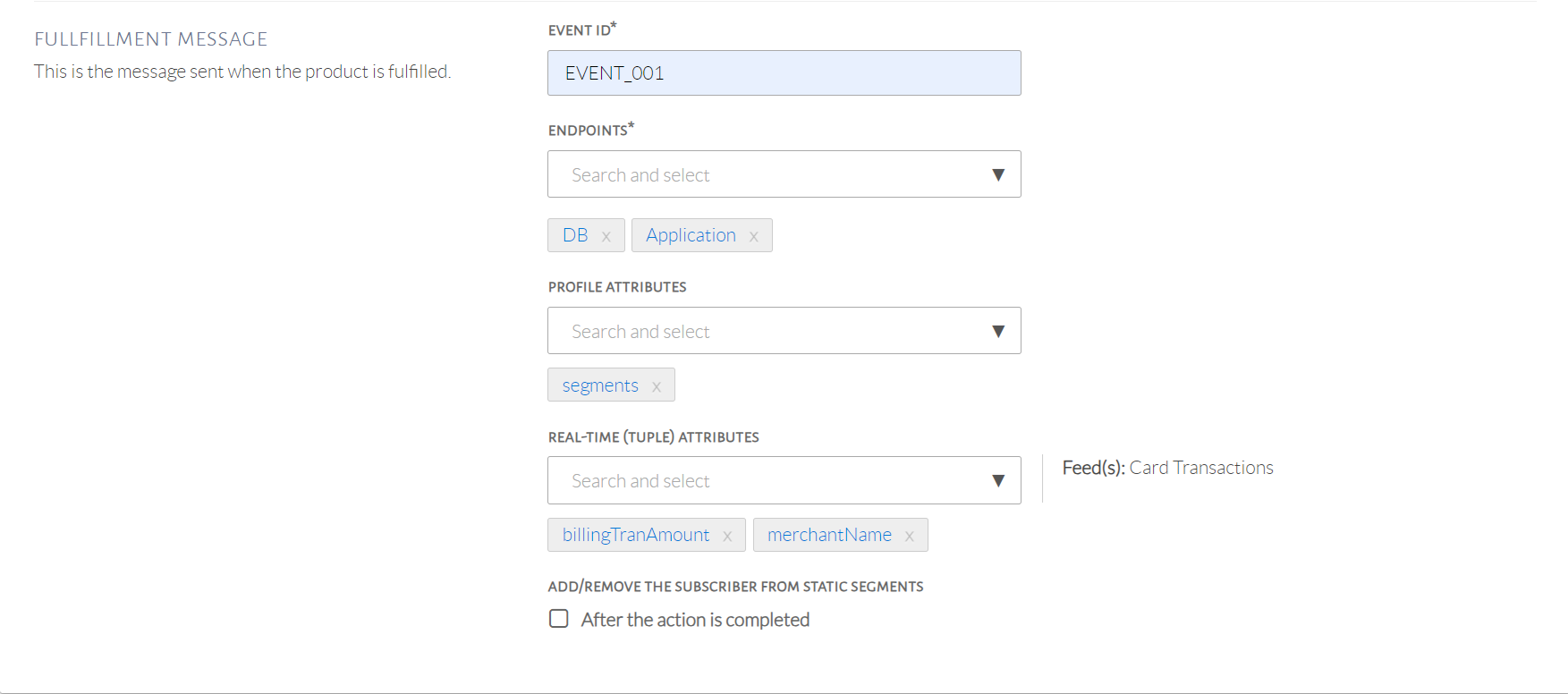Focus the Real-Time Attributes search text area
The image size is (1568, 694).
[x=760, y=480]
